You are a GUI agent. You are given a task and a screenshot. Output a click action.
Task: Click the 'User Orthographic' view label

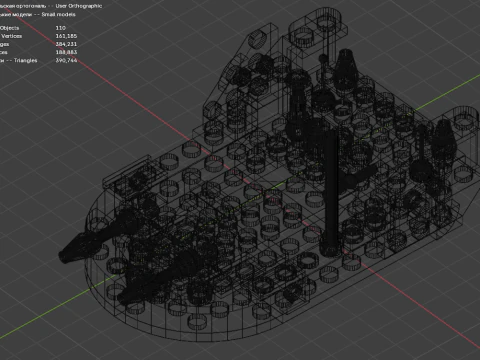79,6
